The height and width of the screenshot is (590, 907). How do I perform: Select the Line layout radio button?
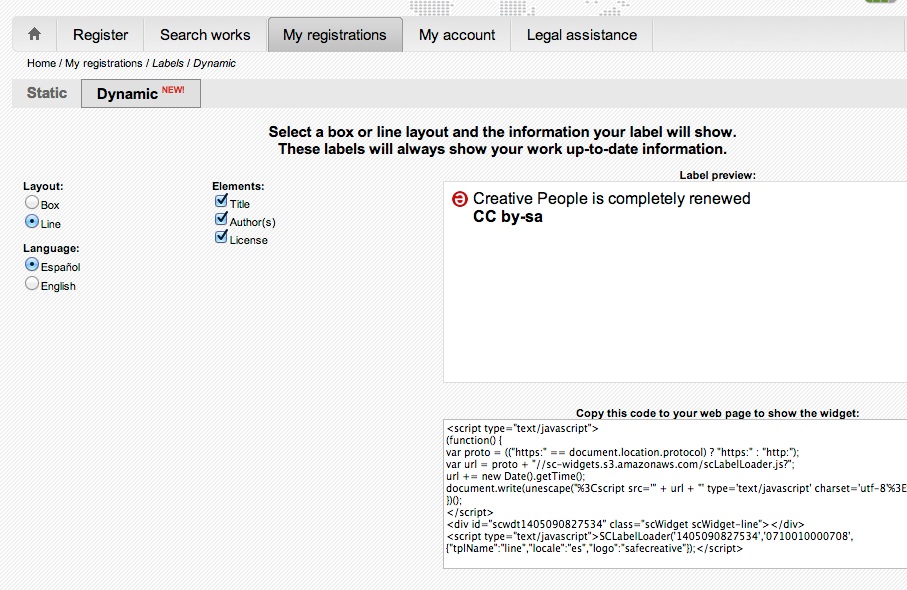coord(32,222)
